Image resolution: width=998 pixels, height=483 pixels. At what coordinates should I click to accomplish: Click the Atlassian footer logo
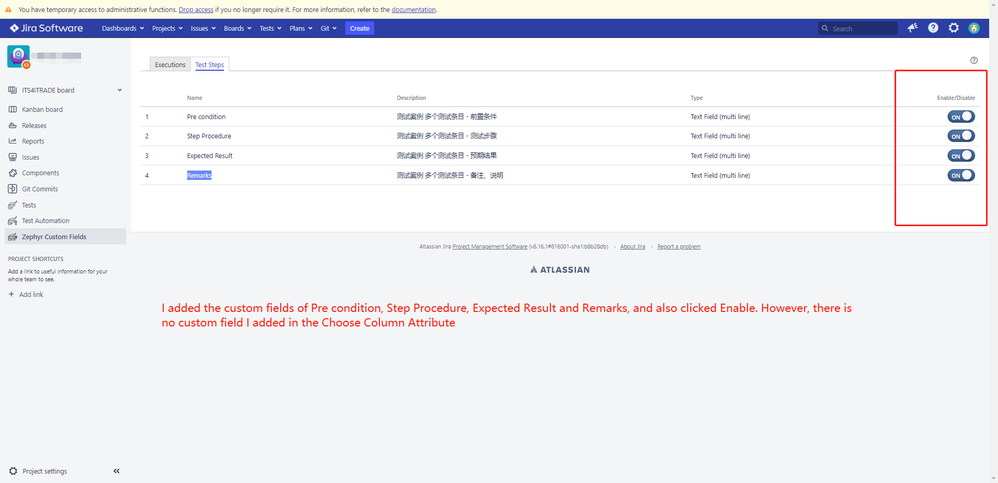(x=559, y=270)
